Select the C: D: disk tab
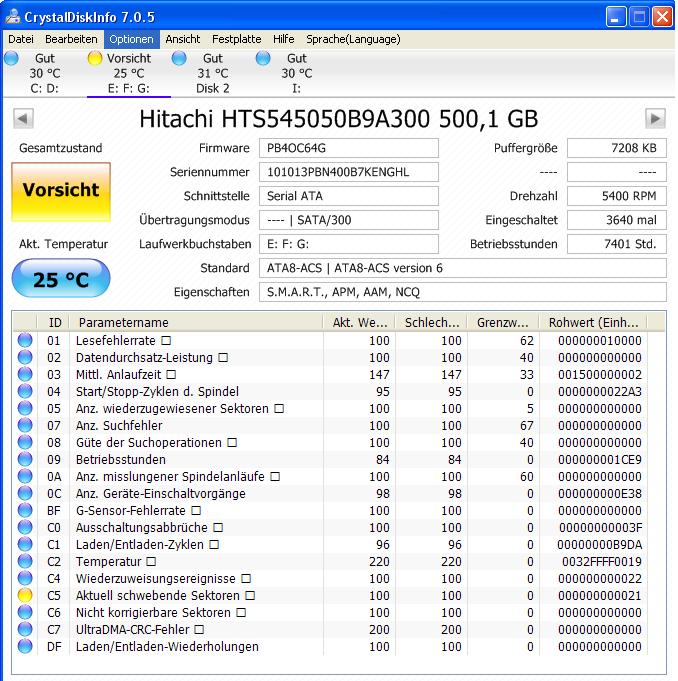The width and height of the screenshot is (678, 681). pyautogui.click(x=44, y=73)
